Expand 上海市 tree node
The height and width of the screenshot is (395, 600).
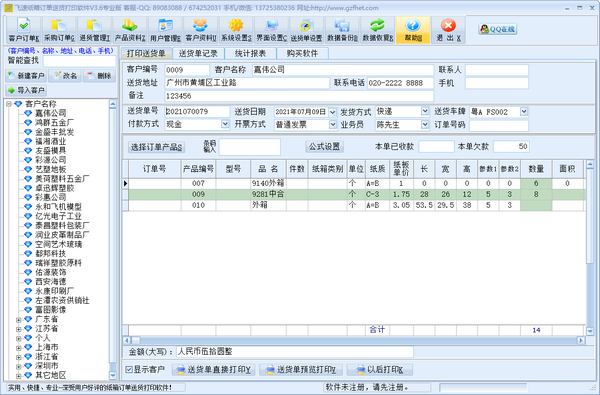[18, 348]
